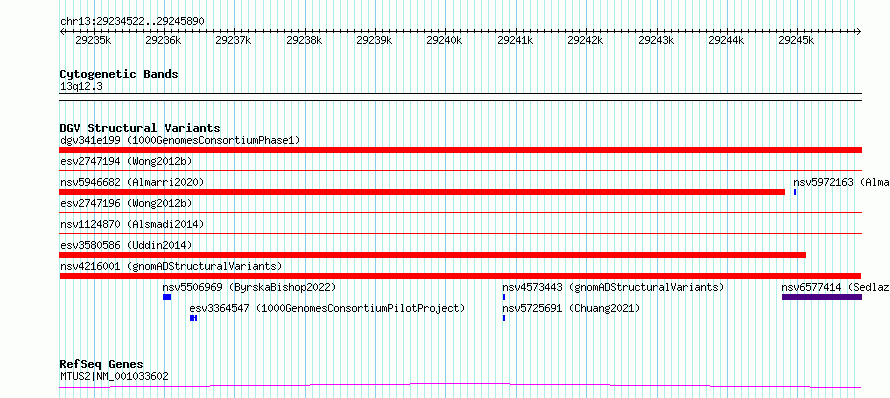This screenshot has height=398, width=890.
Task: Click the dgv341e199 red variant bar
Action: (460, 150)
